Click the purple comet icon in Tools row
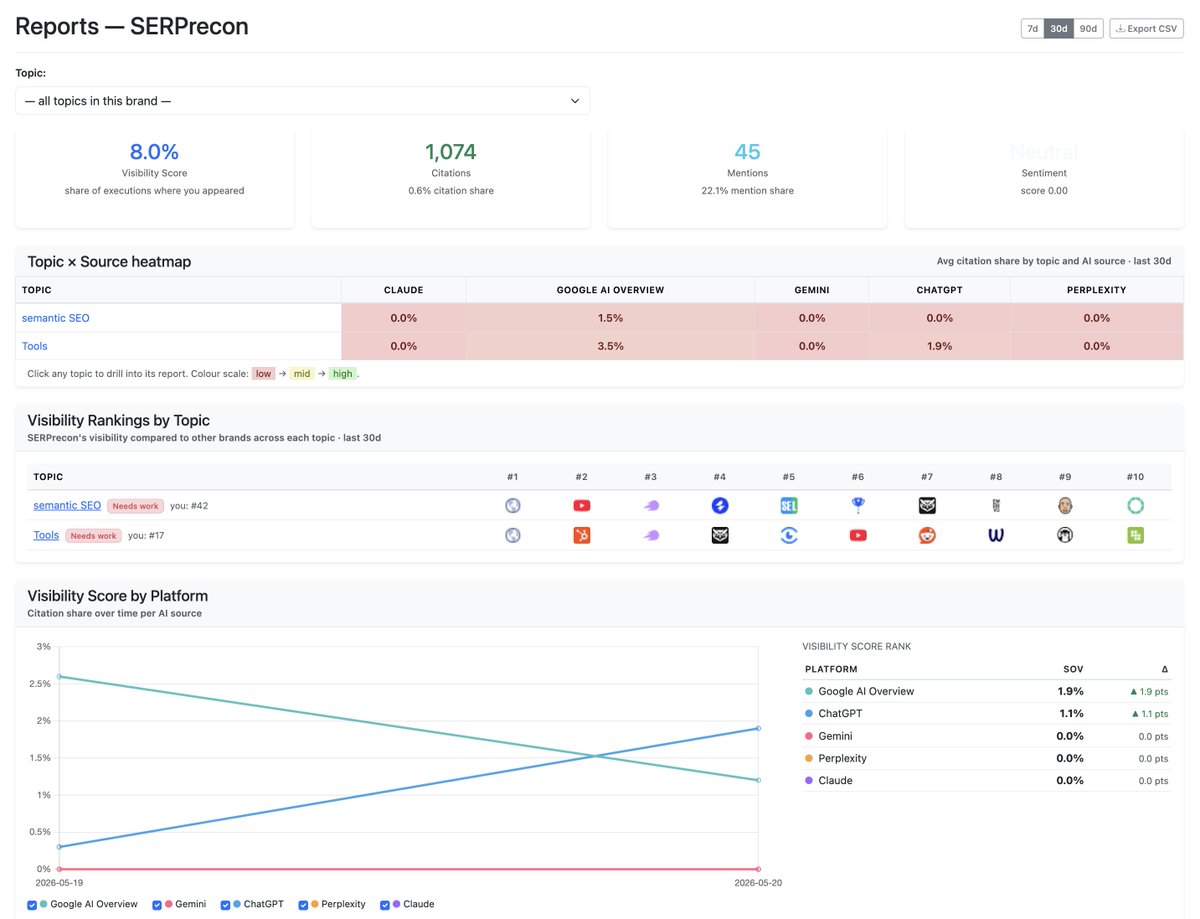The width and height of the screenshot is (1200, 919). click(x=651, y=536)
